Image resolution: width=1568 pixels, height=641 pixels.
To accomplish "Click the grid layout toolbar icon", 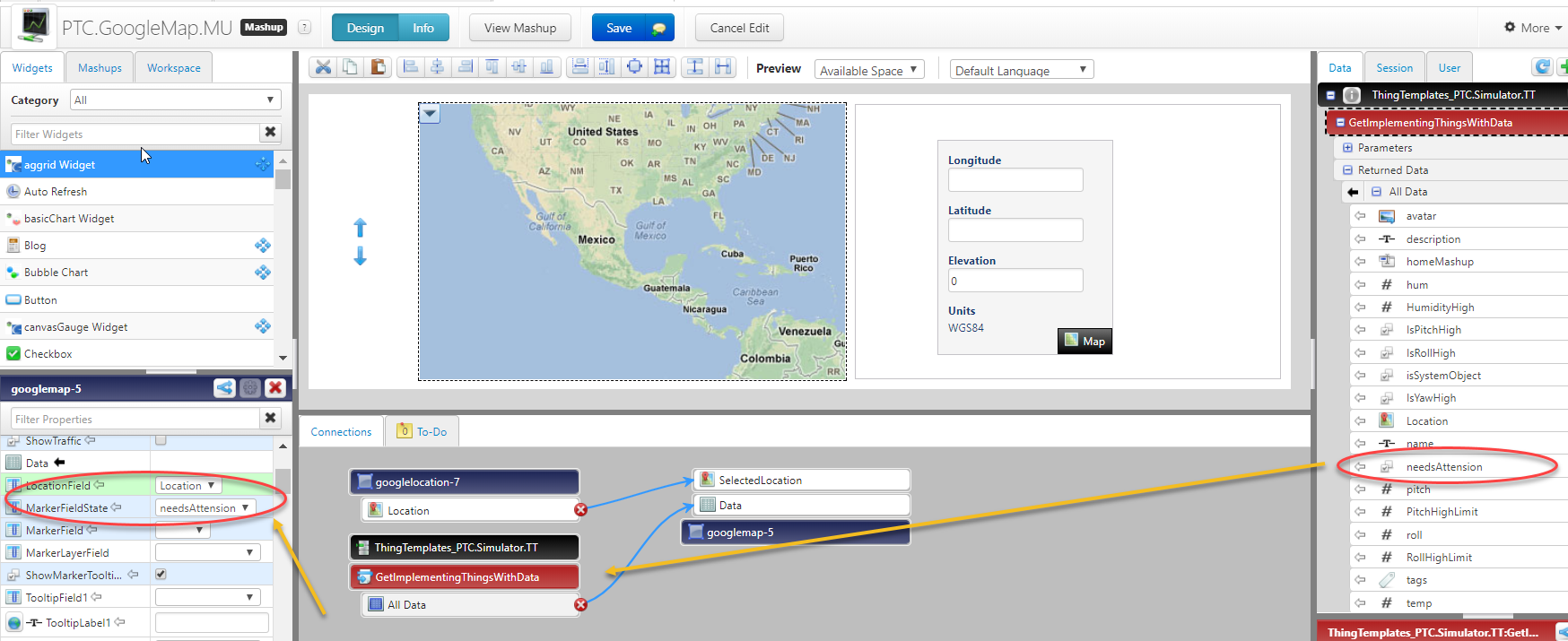I will click(x=662, y=67).
